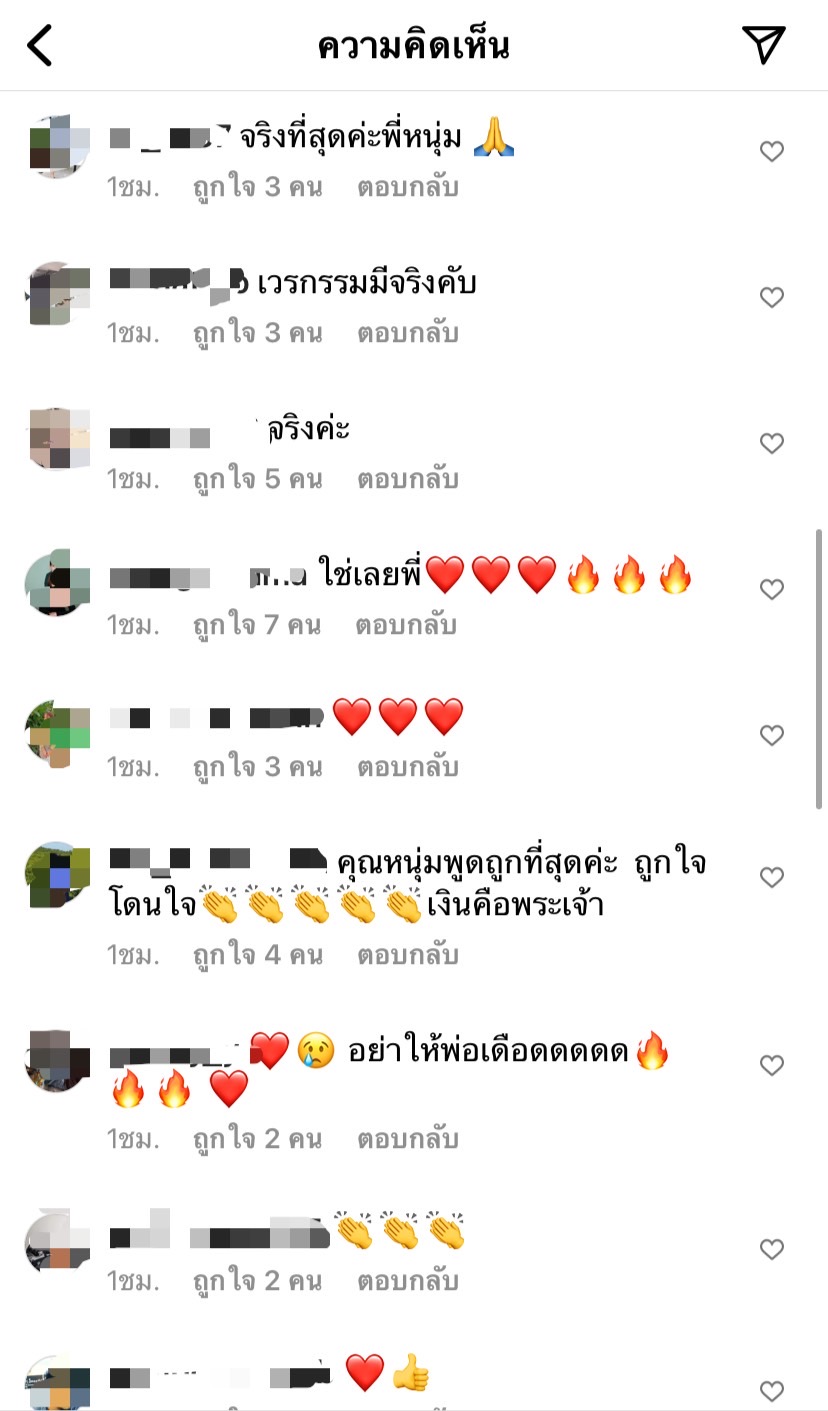
Task: Like the comment "จริงที่สุดค่ะพี่หนุ่ม"
Action: coord(772,152)
